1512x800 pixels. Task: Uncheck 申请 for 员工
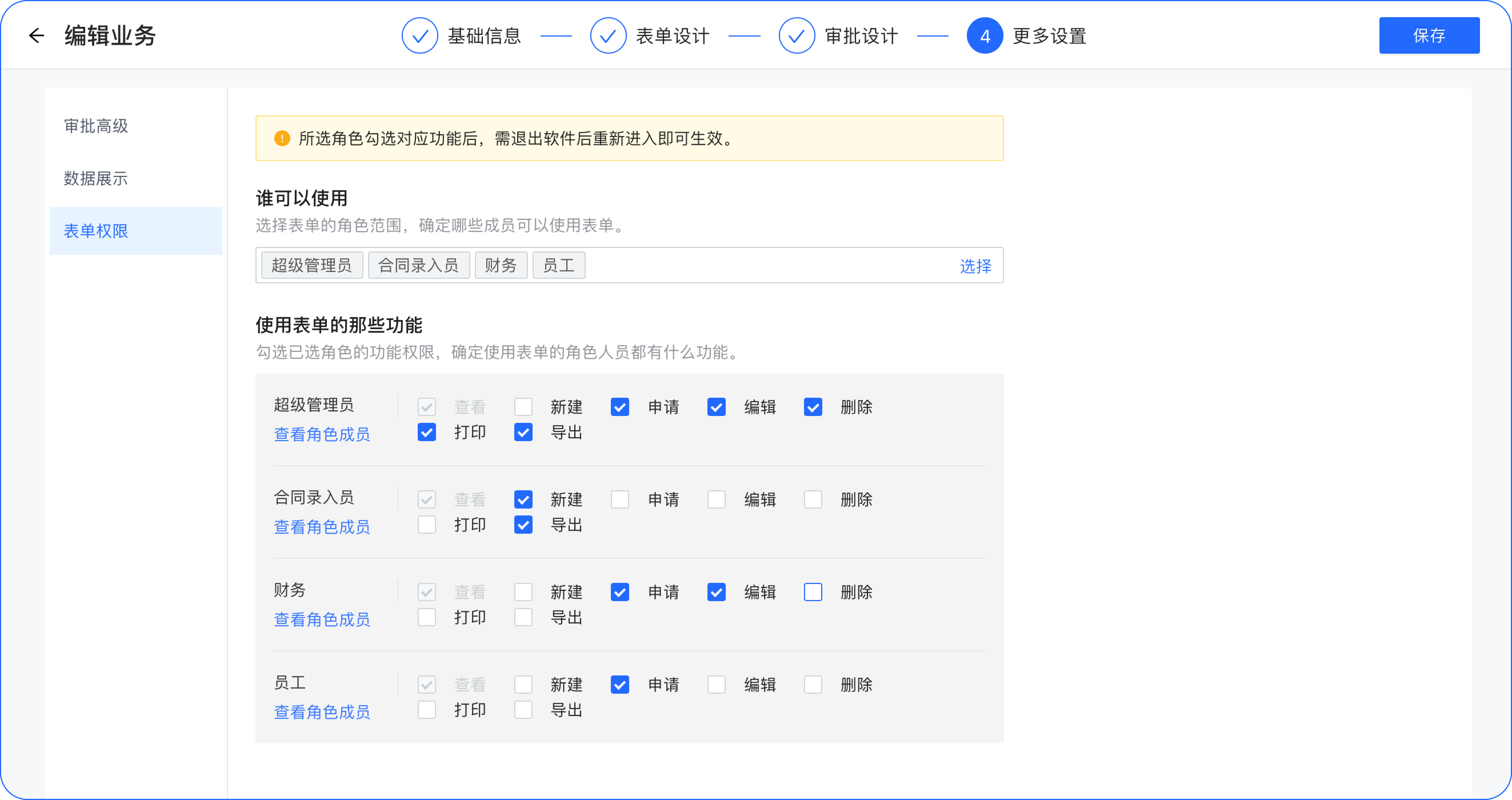pyautogui.click(x=620, y=685)
